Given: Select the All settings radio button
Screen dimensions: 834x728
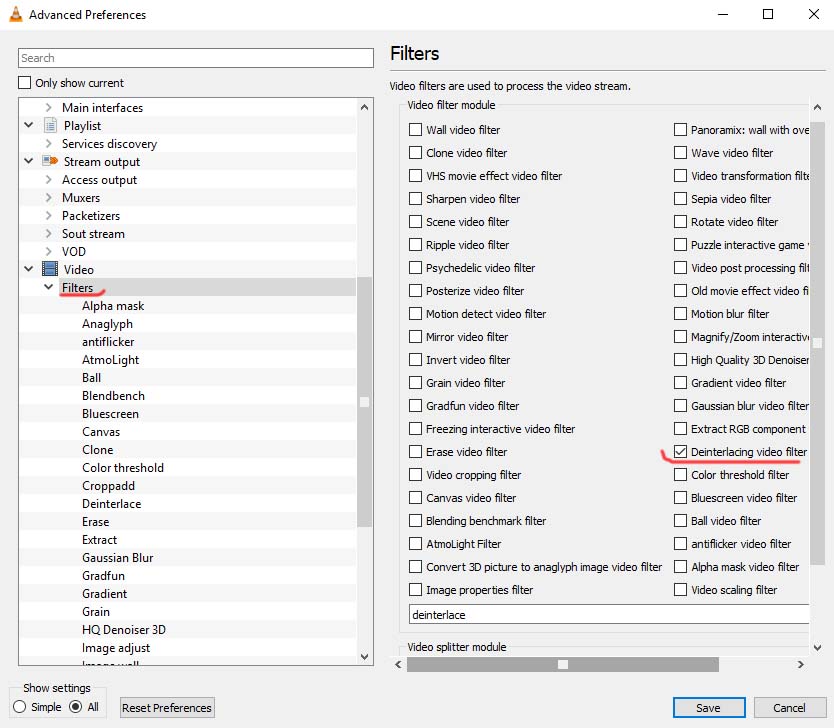Looking at the screenshot, I should pyautogui.click(x=76, y=707).
